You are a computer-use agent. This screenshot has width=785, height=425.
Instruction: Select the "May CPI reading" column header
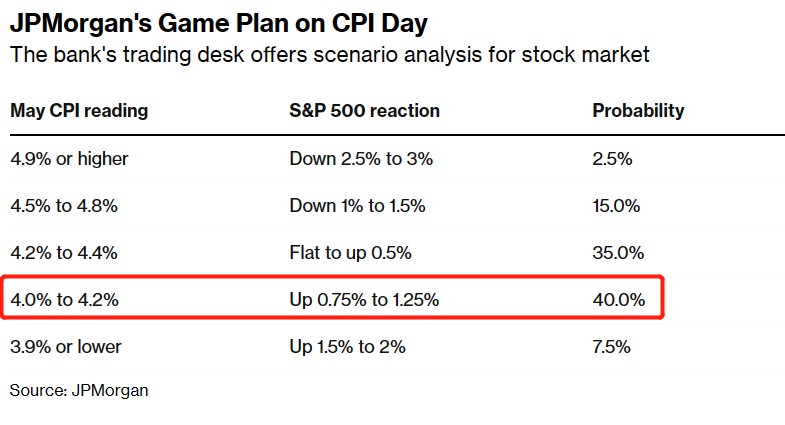click(79, 111)
